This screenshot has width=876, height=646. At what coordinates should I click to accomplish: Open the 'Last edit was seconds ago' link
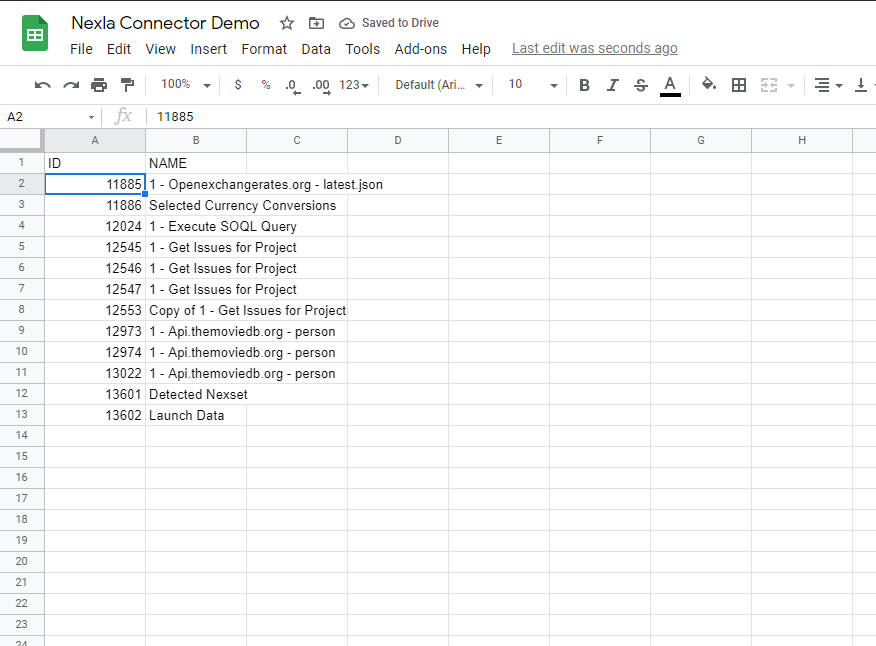(x=594, y=49)
